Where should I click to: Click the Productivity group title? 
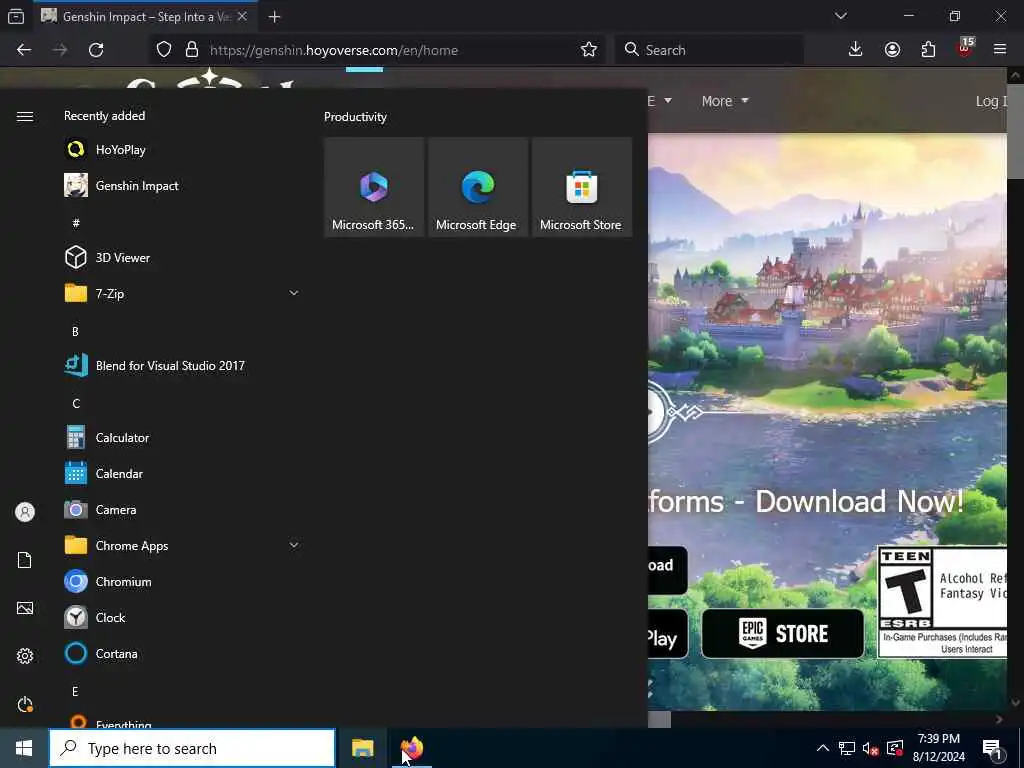point(355,117)
